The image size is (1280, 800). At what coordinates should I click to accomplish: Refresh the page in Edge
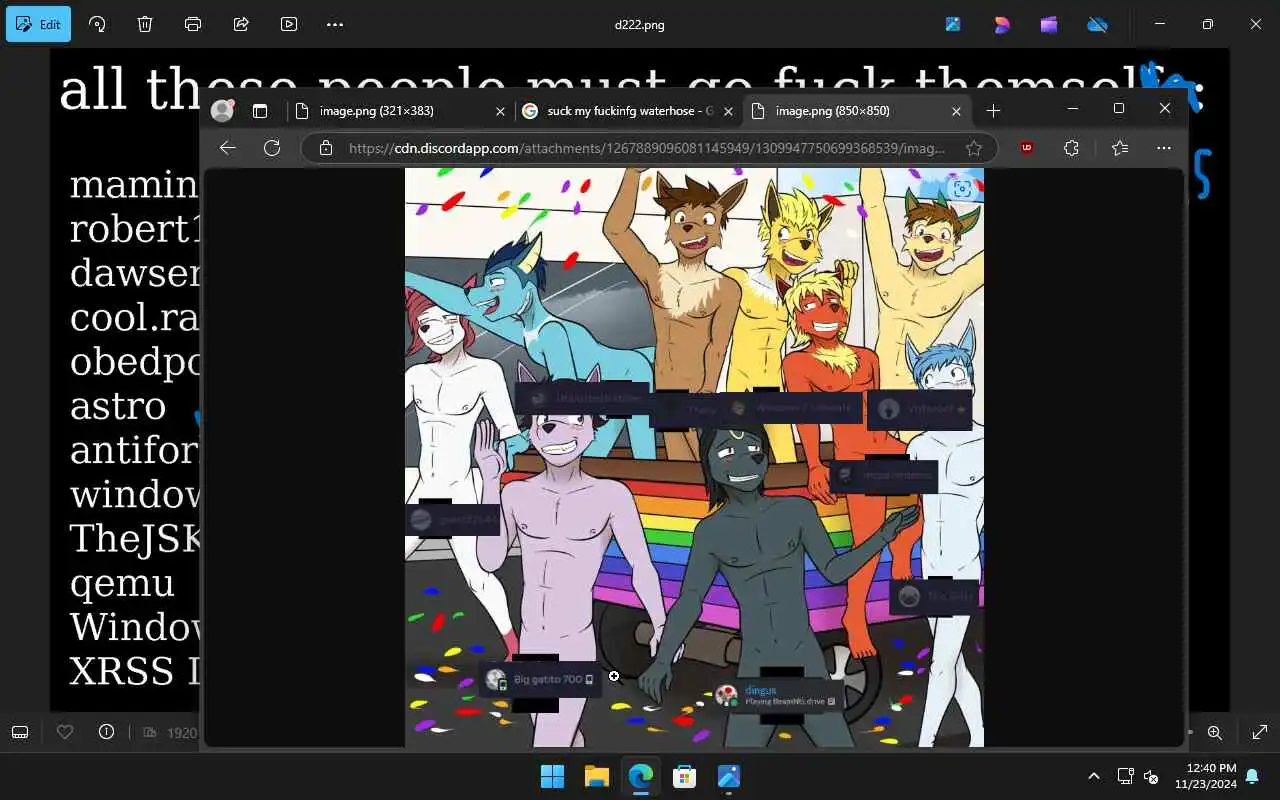[271, 148]
